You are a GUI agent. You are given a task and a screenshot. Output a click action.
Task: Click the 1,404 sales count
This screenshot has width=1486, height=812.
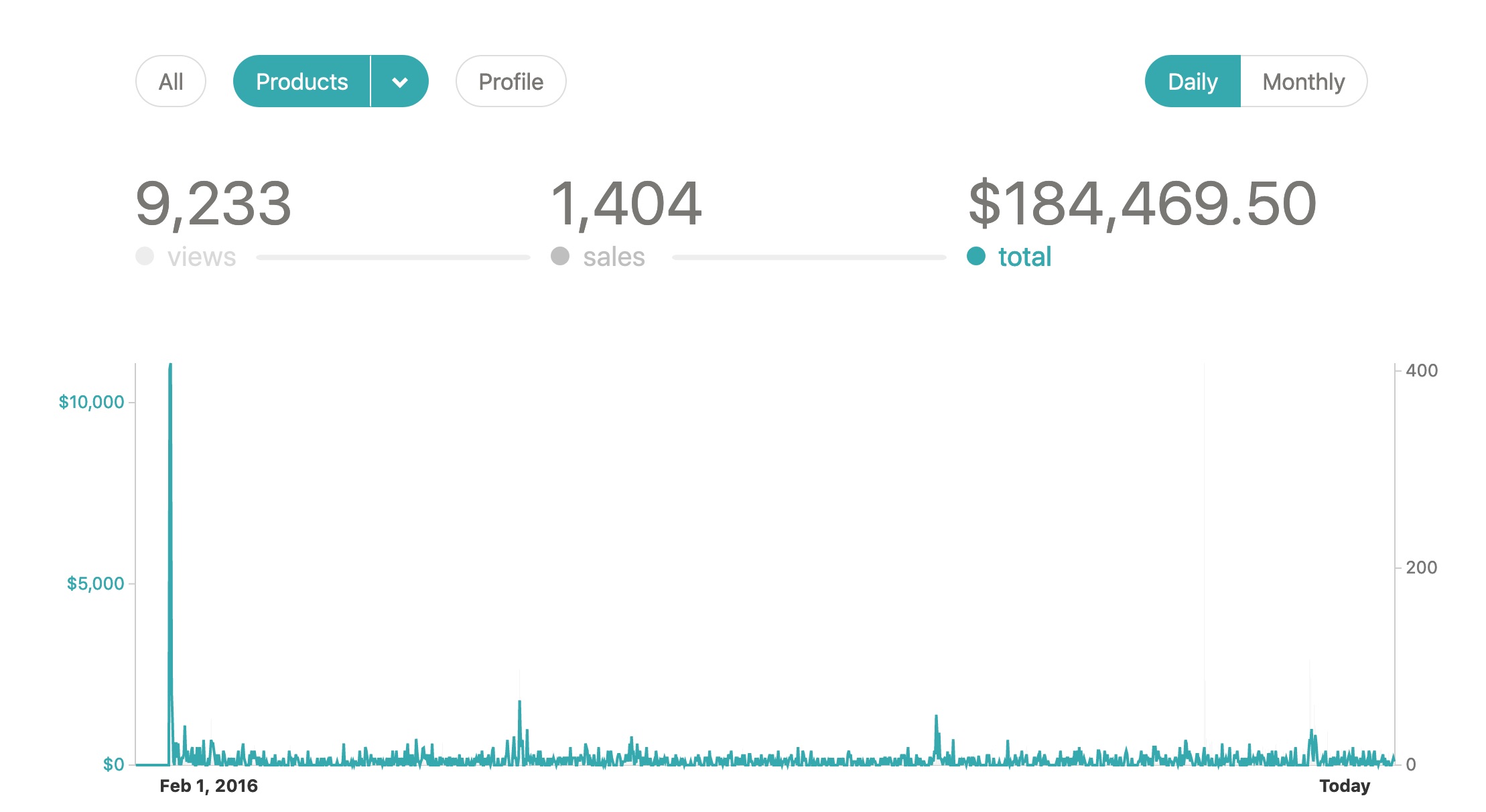[626, 204]
